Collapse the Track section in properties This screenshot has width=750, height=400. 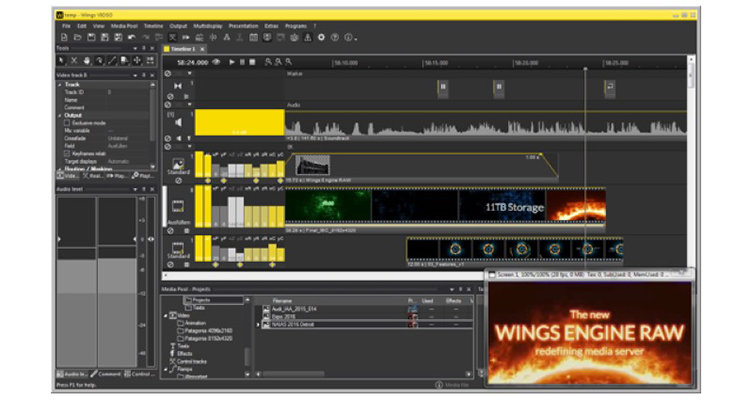(x=60, y=85)
